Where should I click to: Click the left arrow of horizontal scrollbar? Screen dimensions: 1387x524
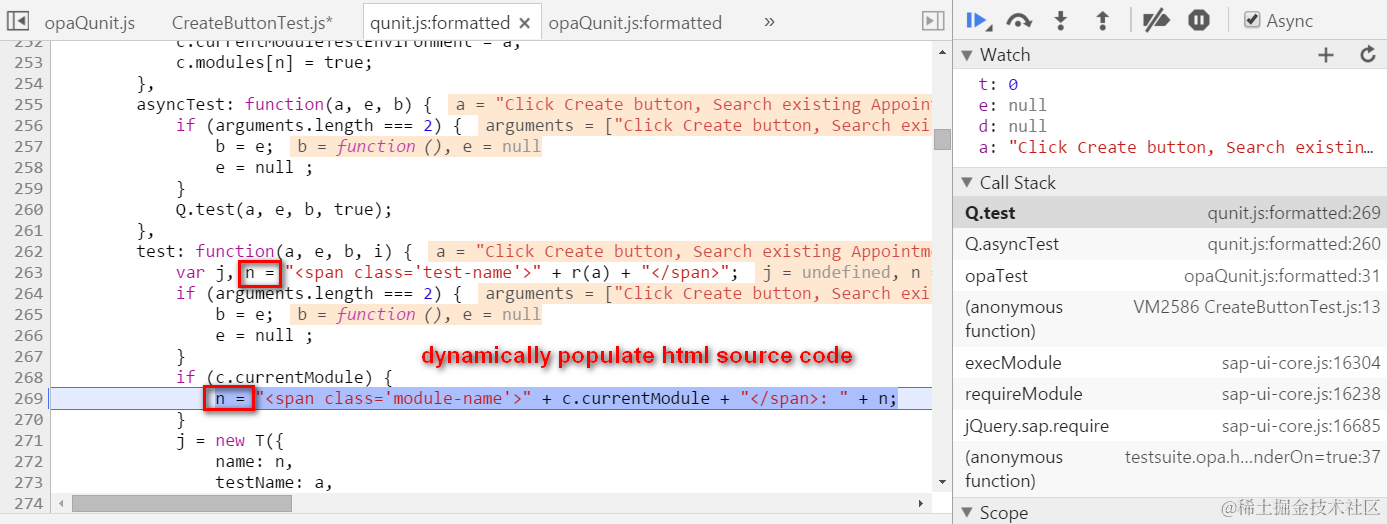[59, 503]
